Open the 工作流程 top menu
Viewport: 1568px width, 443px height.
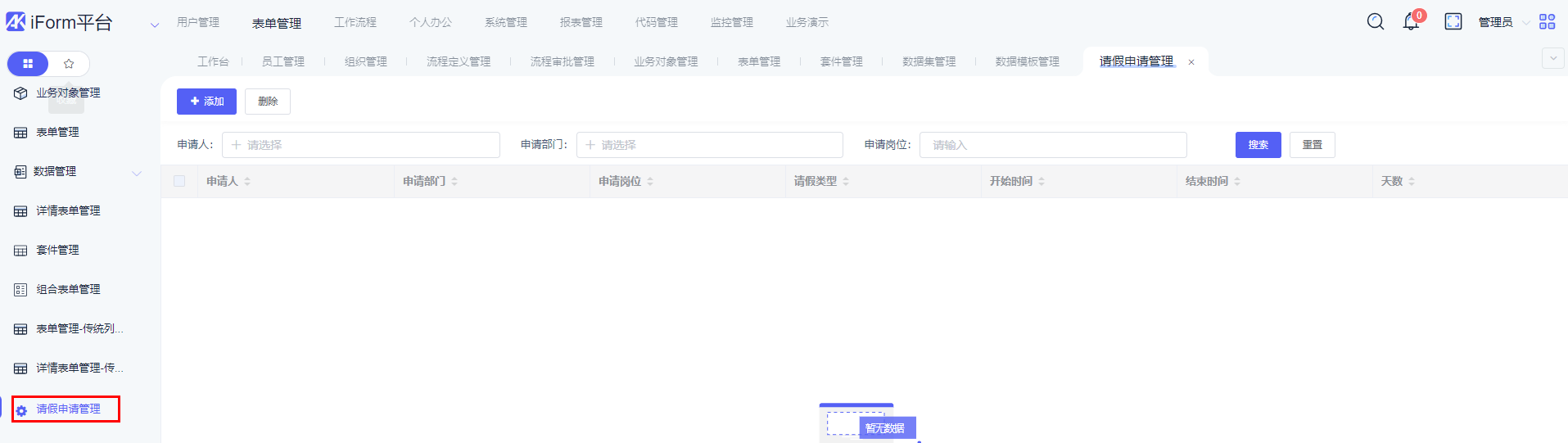tap(355, 23)
